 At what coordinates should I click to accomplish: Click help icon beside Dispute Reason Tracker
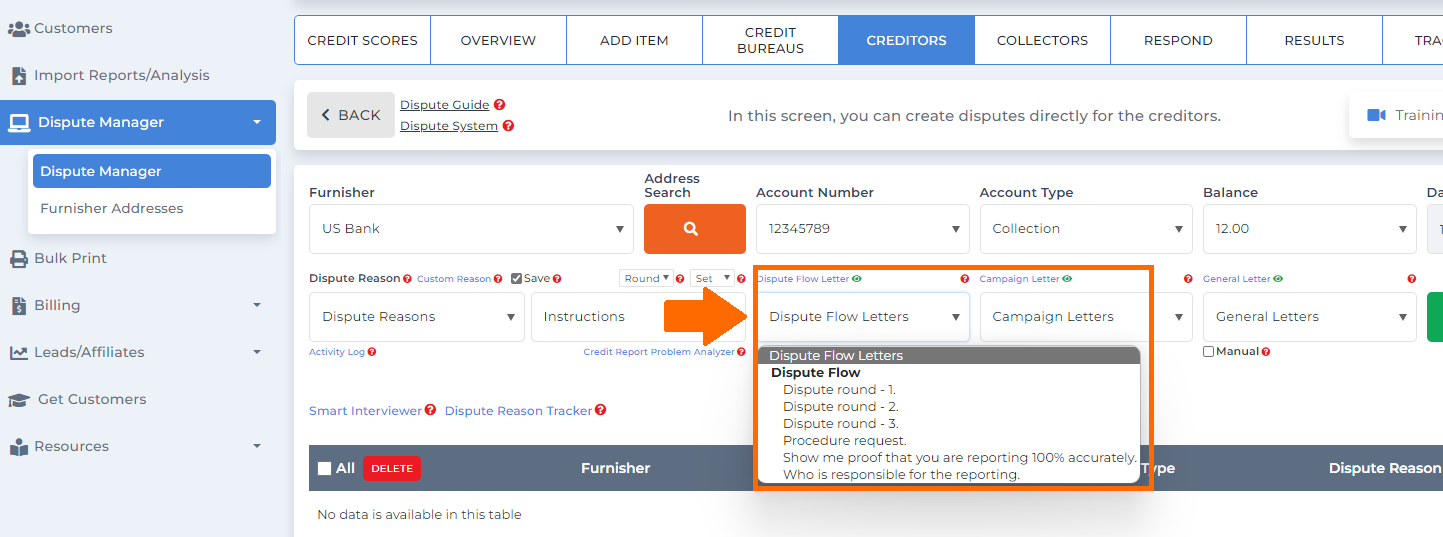pos(601,410)
